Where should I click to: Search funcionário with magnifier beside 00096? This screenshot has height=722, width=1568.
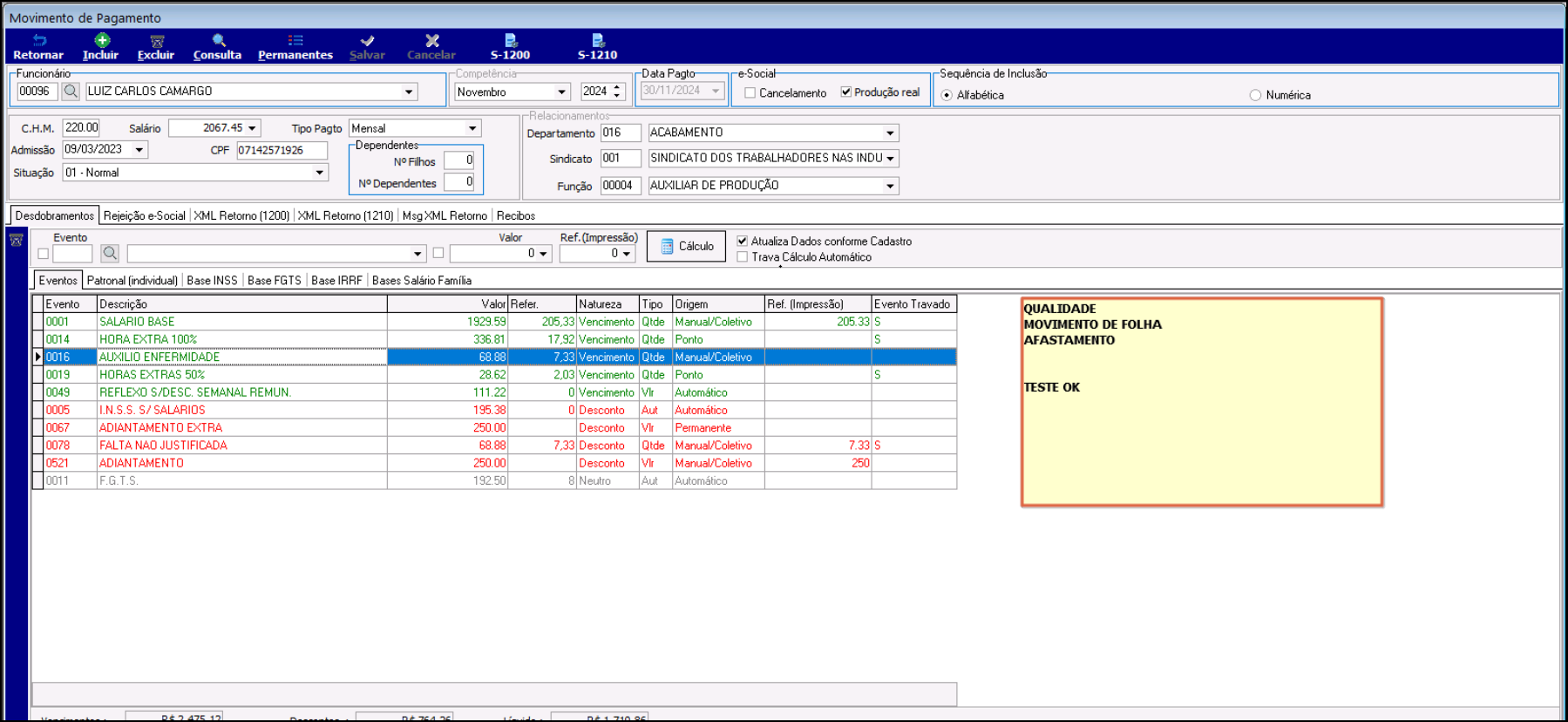[x=71, y=91]
